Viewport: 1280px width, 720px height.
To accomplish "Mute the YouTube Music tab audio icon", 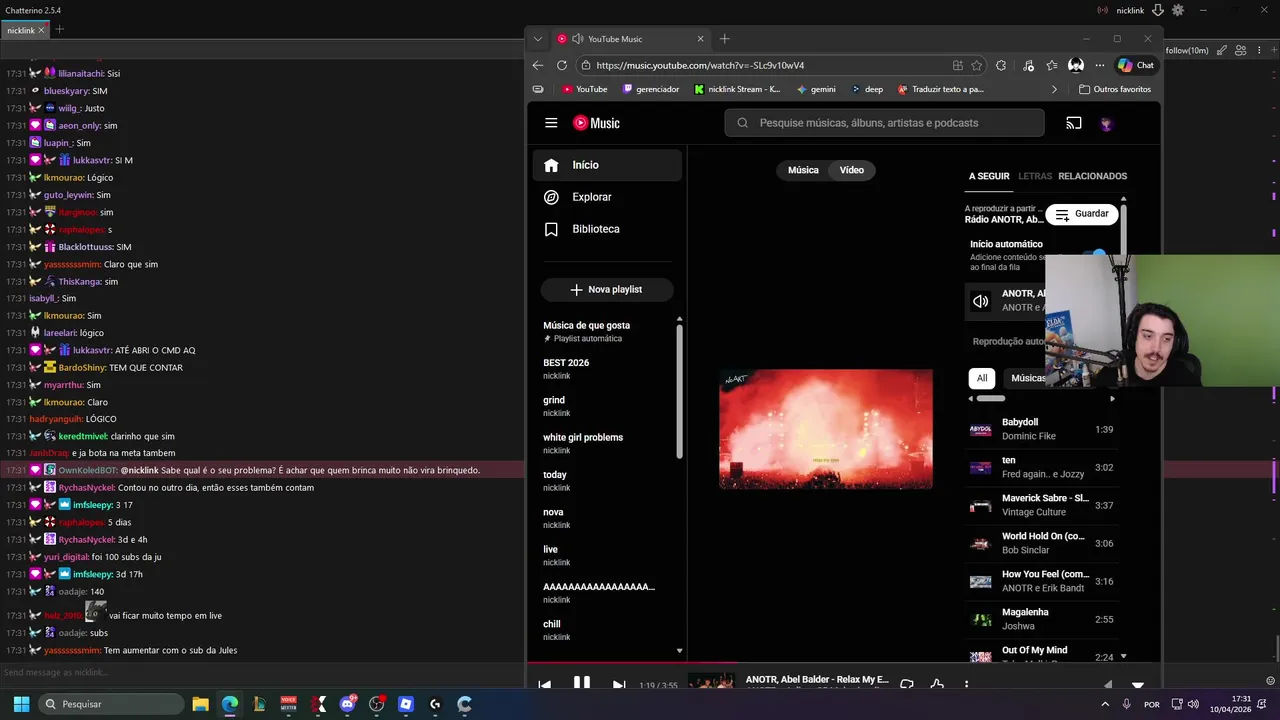I will pos(578,39).
